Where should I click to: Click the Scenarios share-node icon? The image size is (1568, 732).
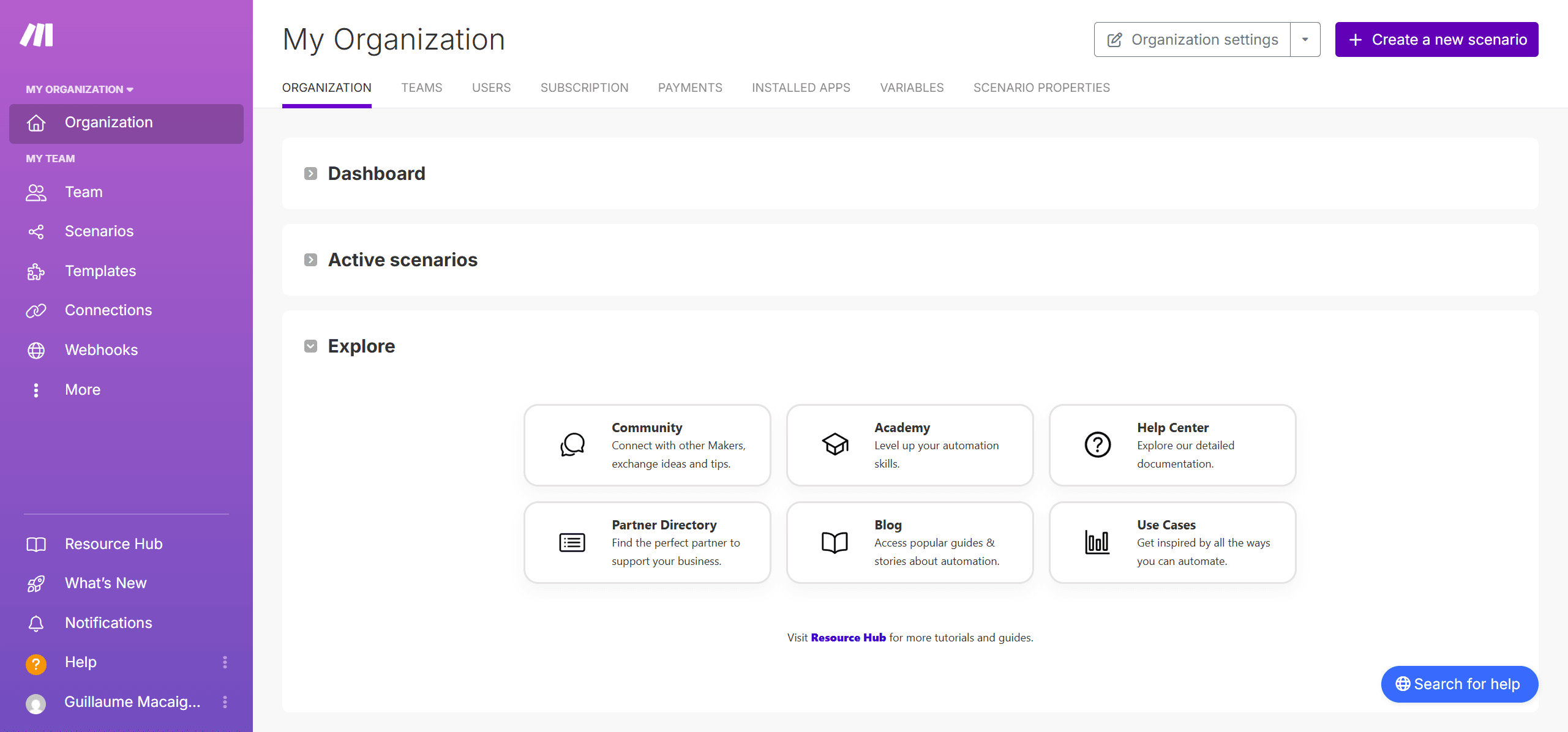tap(36, 232)
